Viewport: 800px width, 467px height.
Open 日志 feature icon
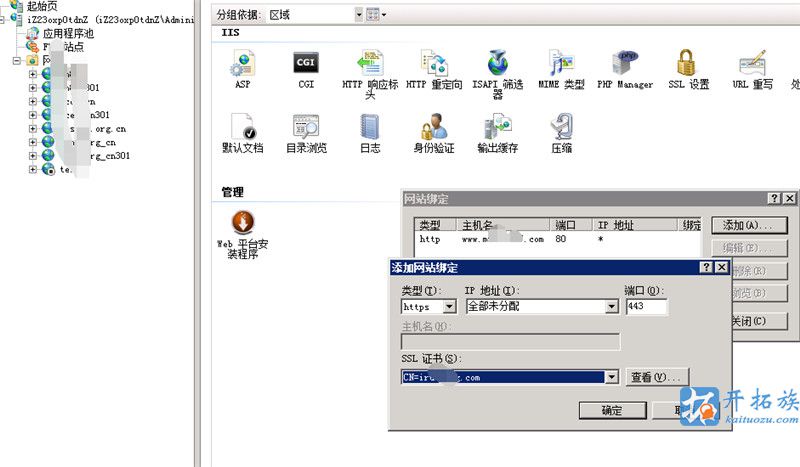[x=370, y=133]
